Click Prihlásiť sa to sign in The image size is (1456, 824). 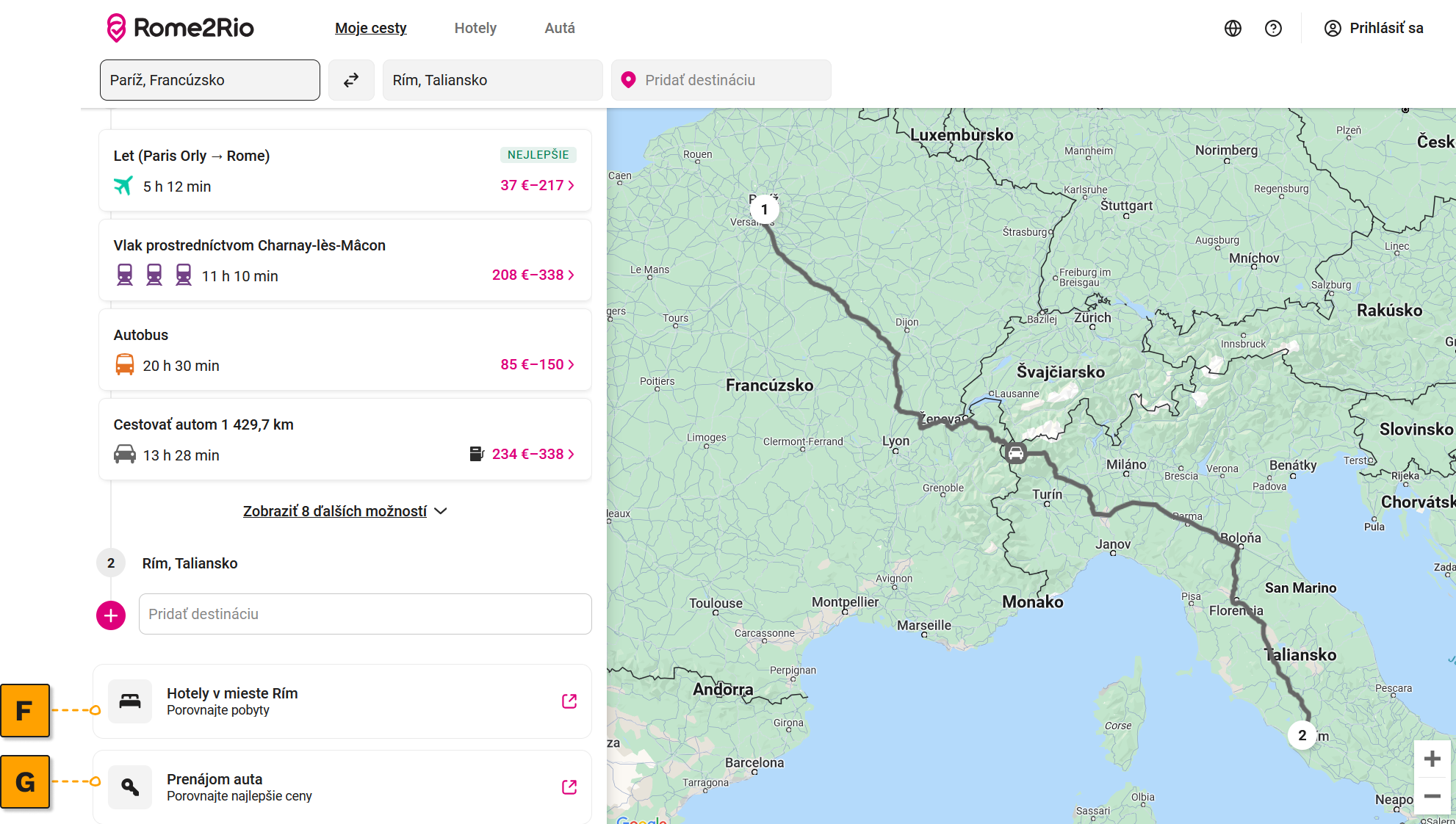coord(1373,28)
